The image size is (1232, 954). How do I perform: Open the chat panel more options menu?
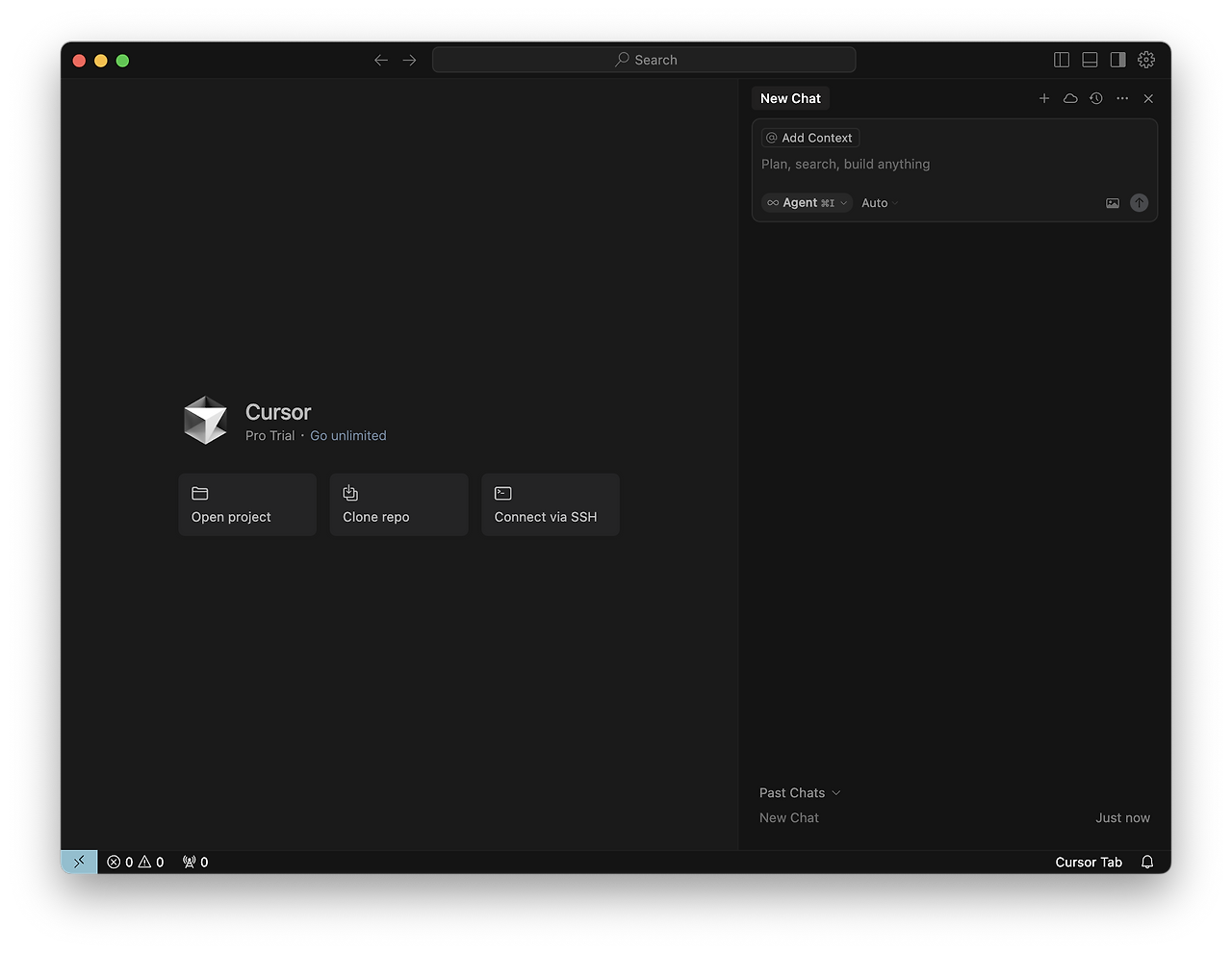(x=1122, y=98)
